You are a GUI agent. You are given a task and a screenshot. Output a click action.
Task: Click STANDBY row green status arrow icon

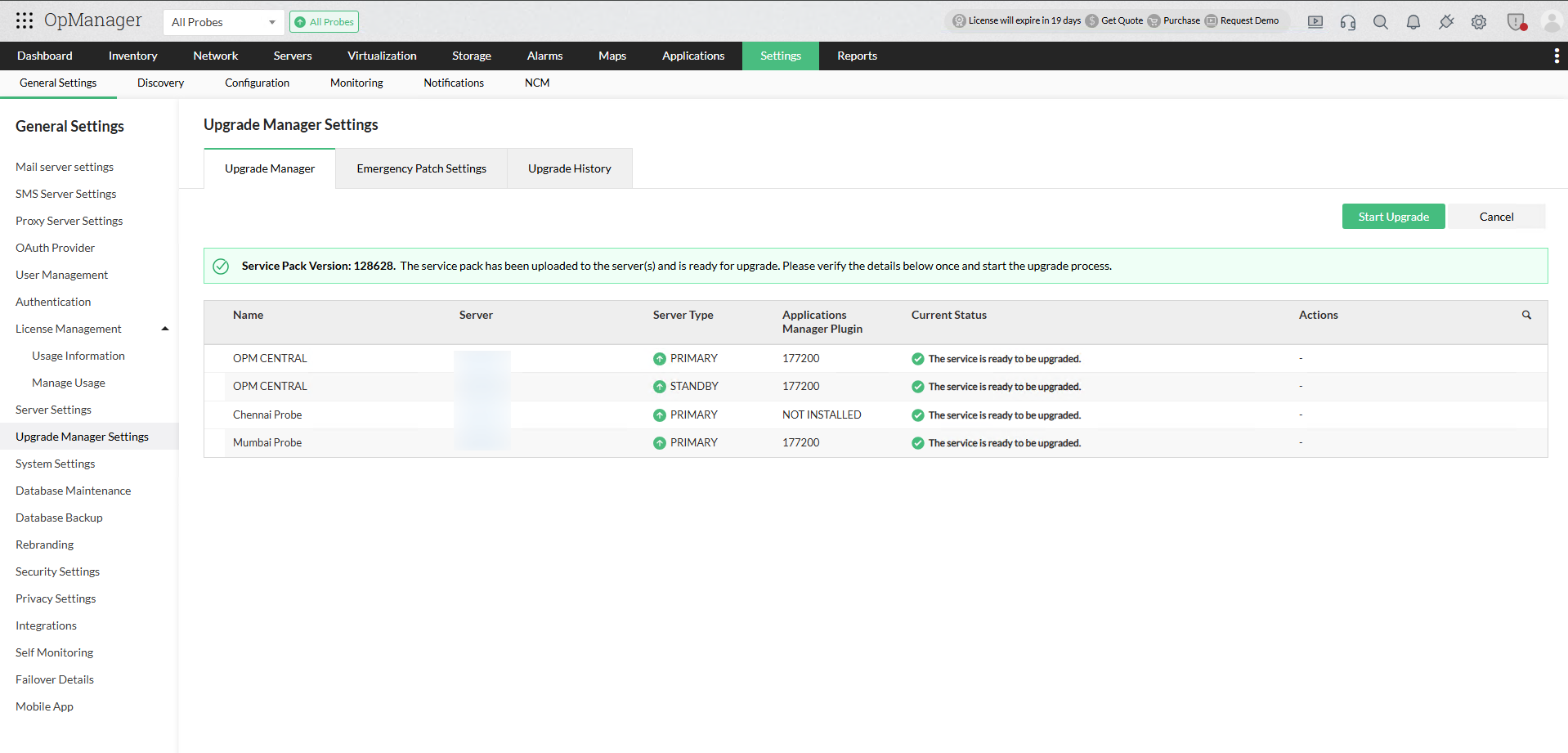point(660,387)
